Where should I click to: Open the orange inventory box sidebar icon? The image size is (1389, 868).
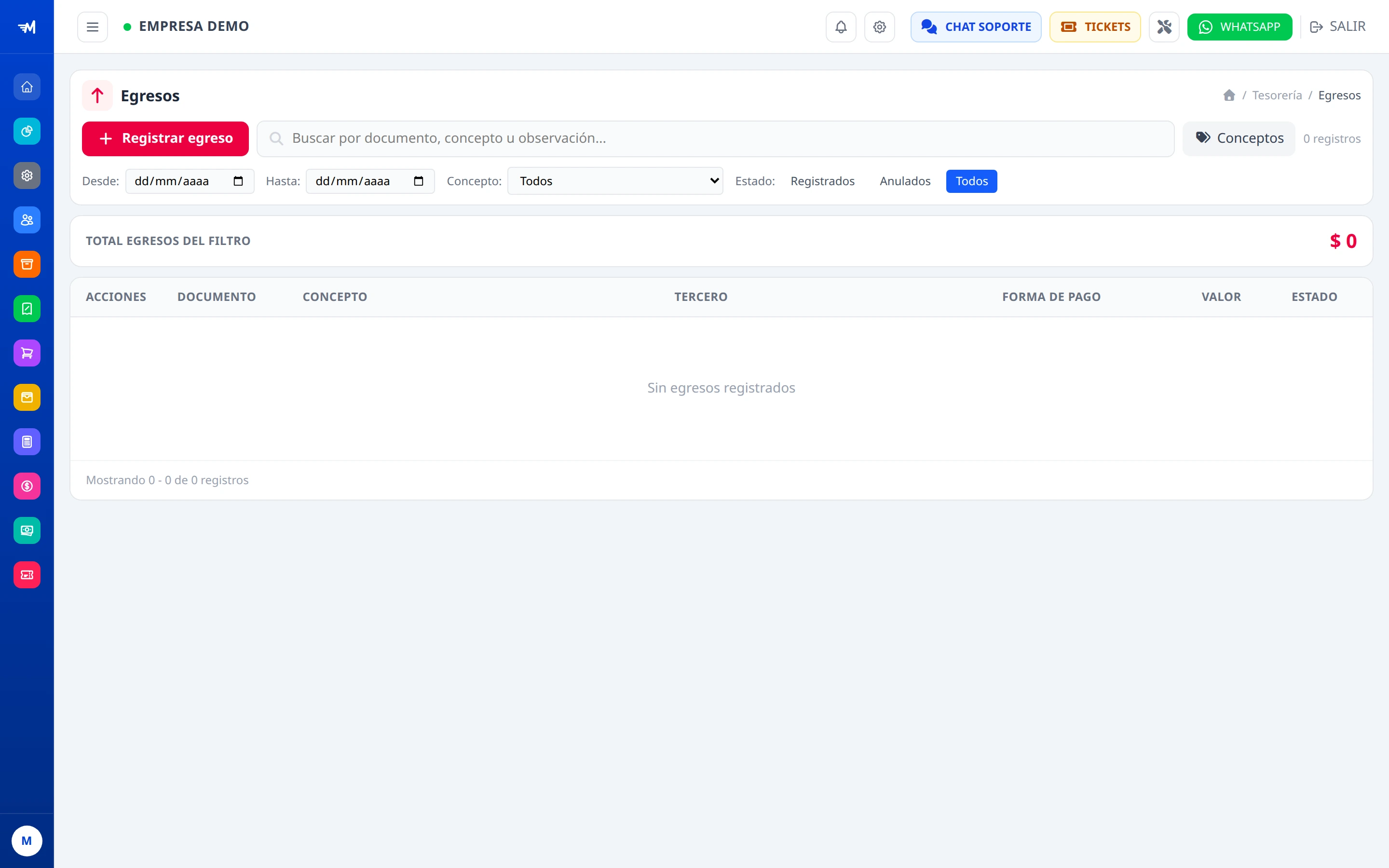click(27, 265)
